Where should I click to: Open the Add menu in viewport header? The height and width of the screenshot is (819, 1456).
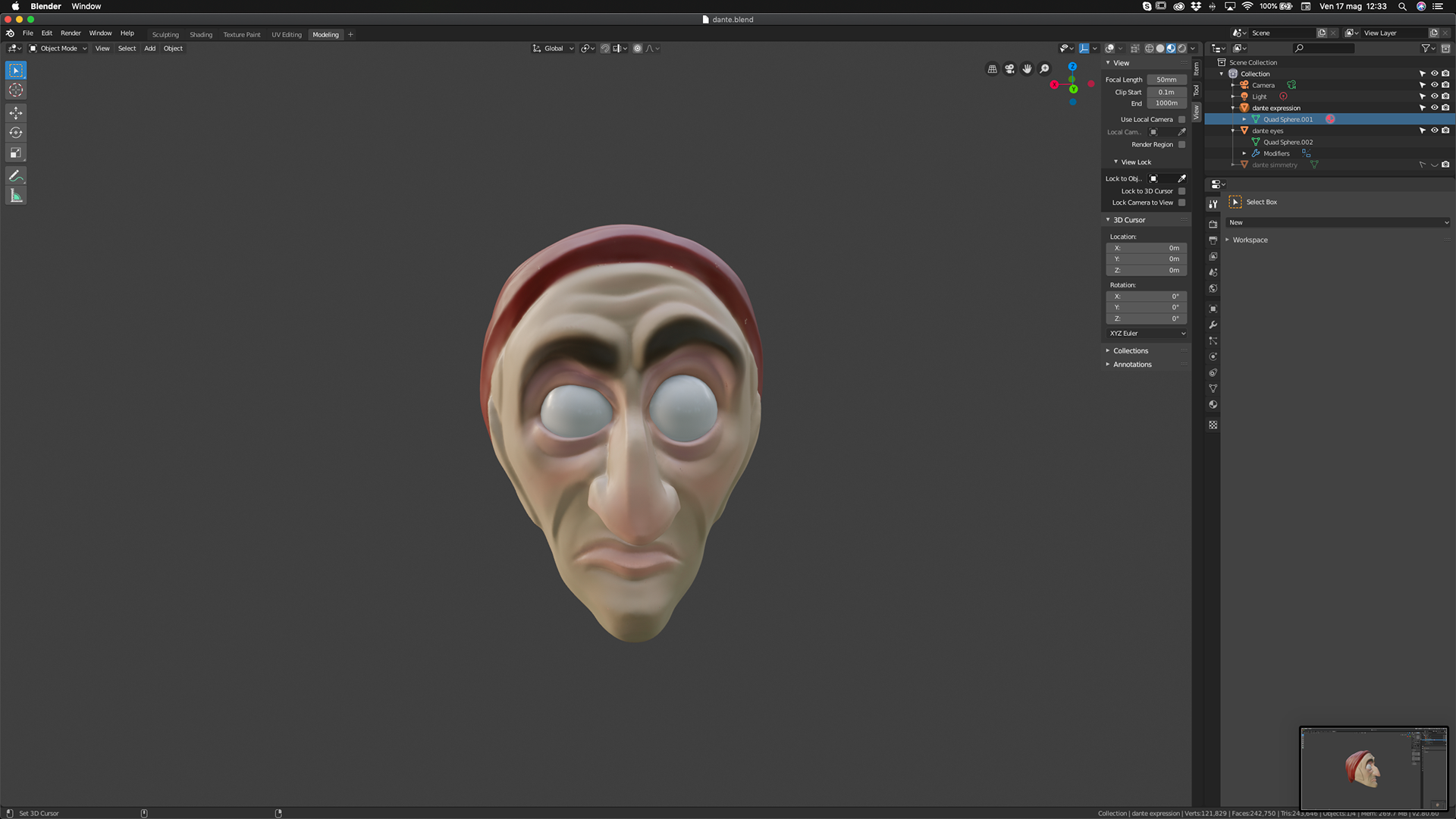(x=150, y=49)
